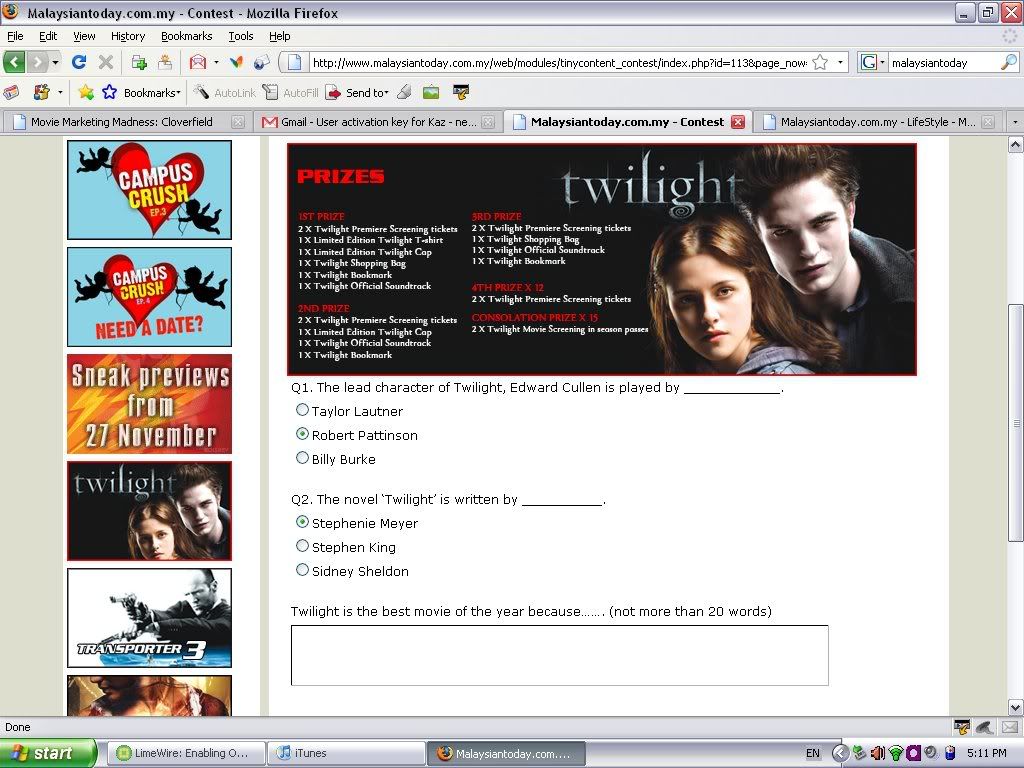Click the mushroom icon in the status bar

coord(984,727)
